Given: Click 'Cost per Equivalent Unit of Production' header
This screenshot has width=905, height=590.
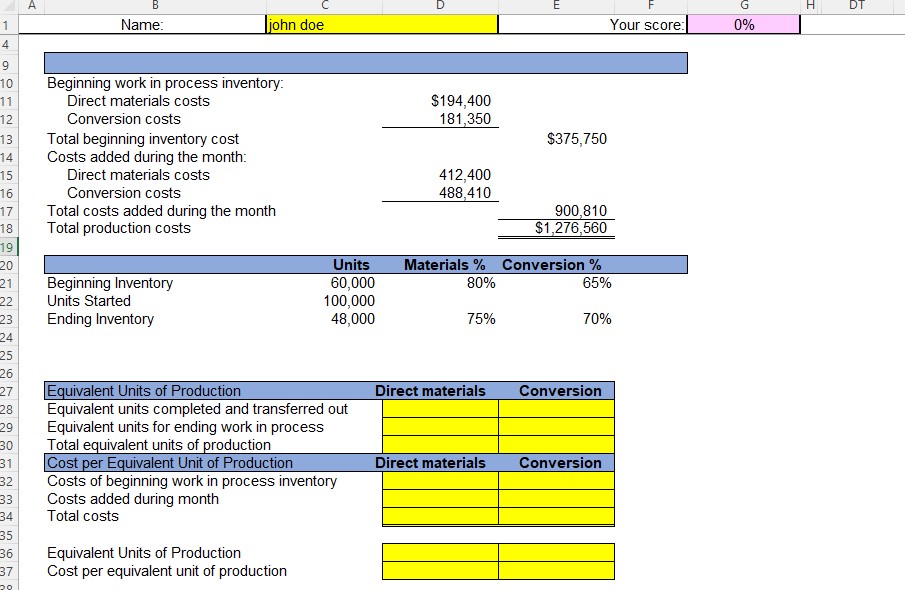Looking at the screenshot, I should click(x=170, y=463).
